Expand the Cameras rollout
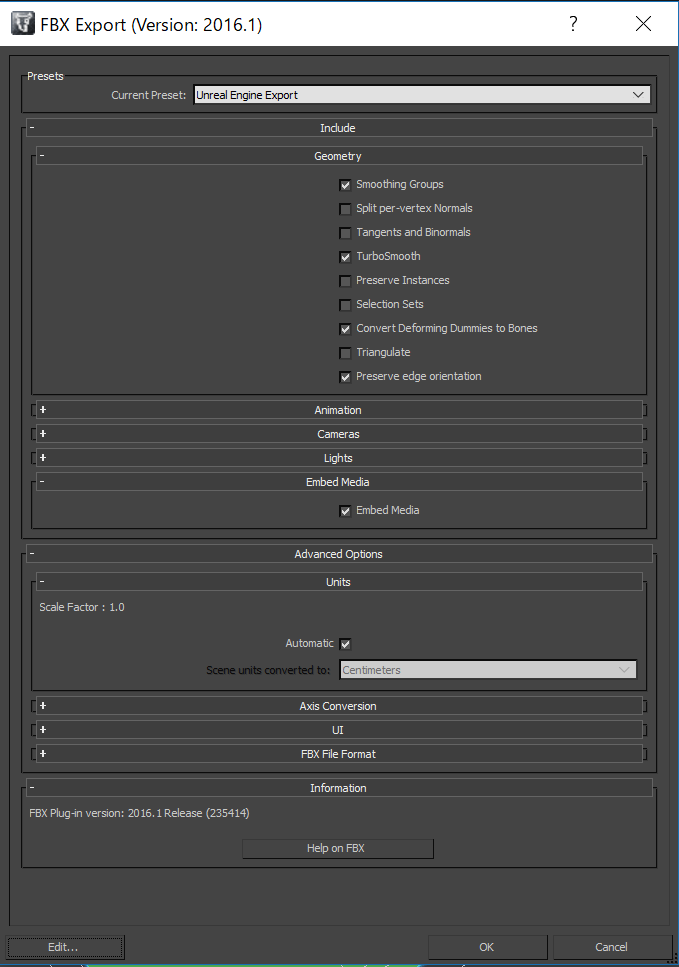 point(339,434)
